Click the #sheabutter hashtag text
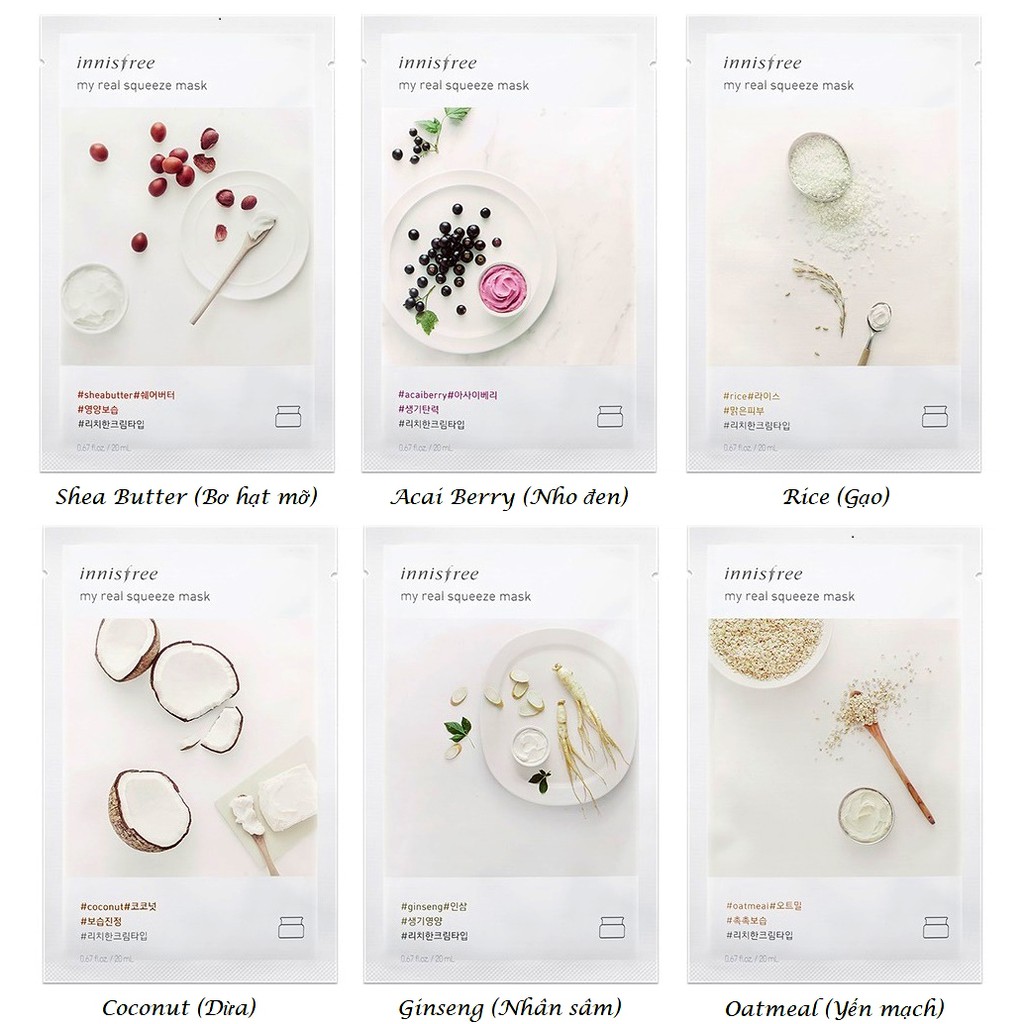Image resolution: width=1024 pixels, height=1024 pixels. [x=105, y=394]
